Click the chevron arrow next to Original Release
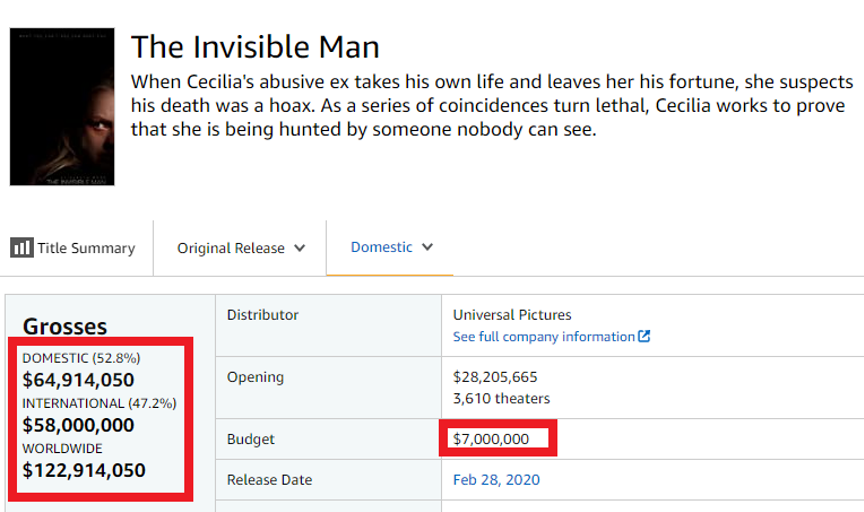 [x=300, y=248]
